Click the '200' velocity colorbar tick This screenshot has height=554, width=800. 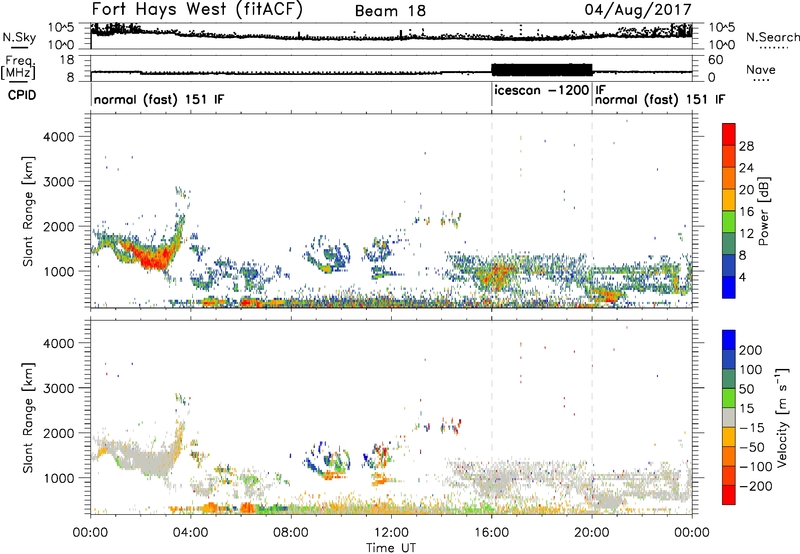coord(751,350)
